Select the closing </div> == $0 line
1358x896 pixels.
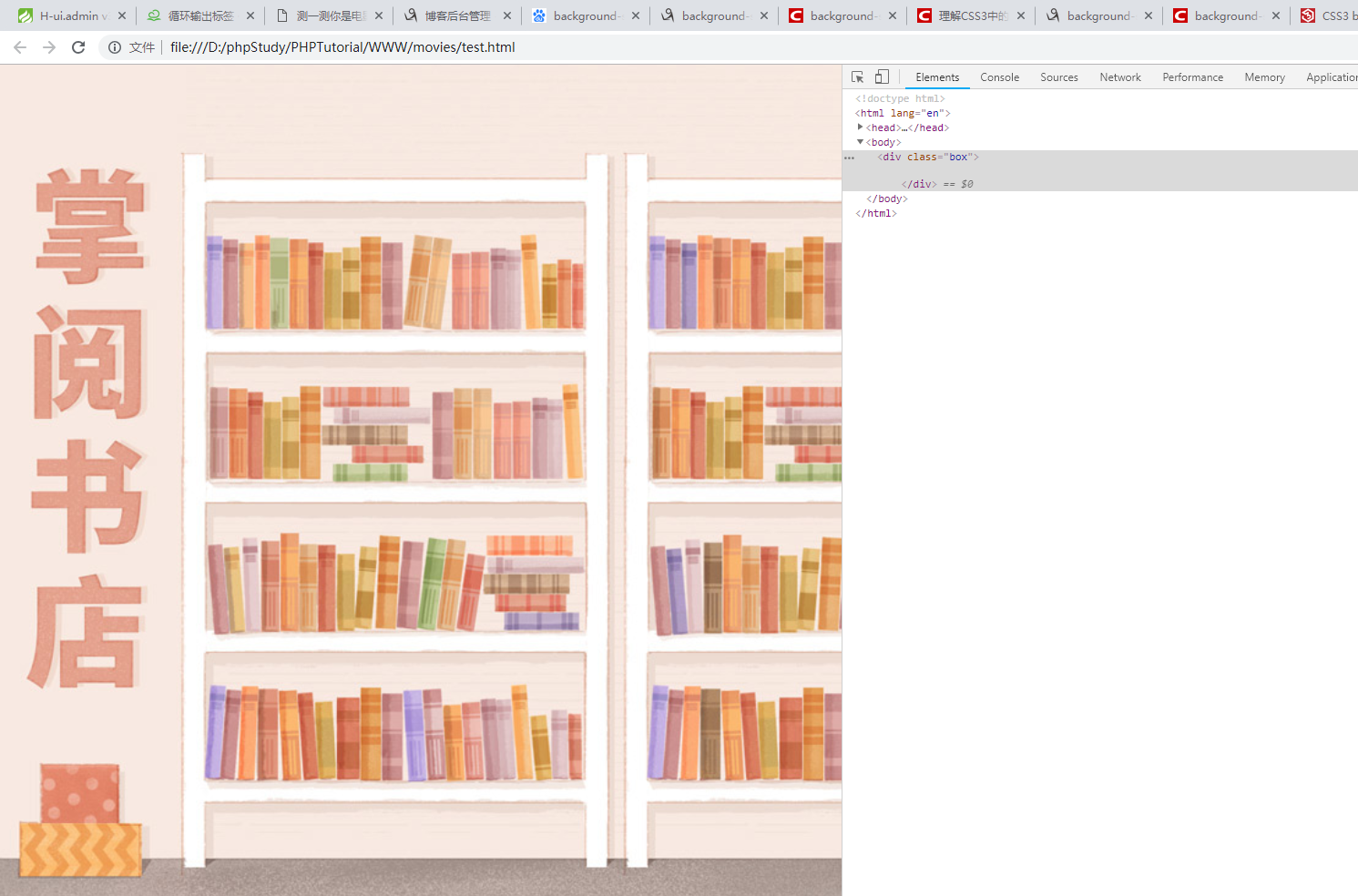tap(937, 184)
